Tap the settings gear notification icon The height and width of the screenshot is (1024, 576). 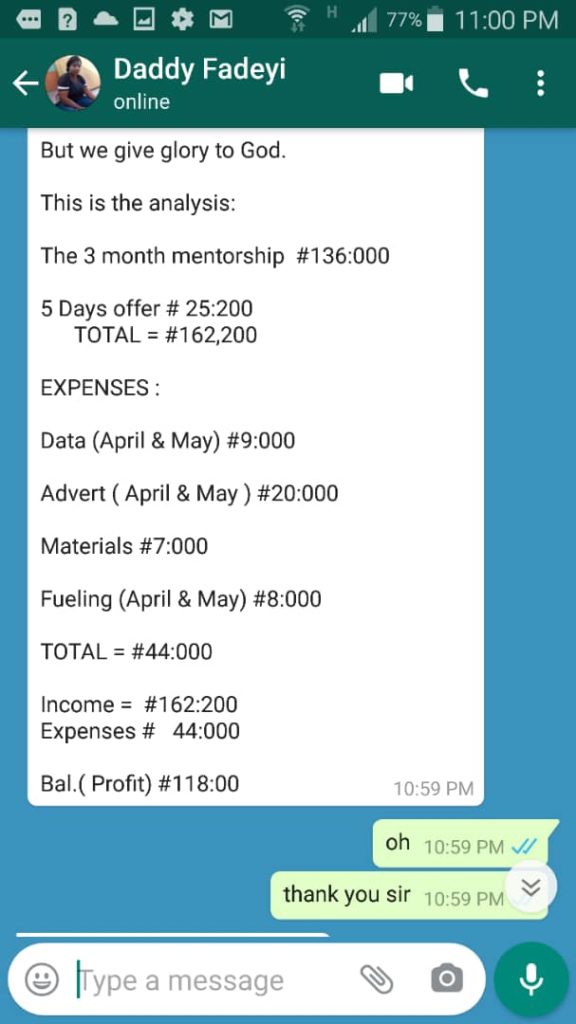click(182, 20)
